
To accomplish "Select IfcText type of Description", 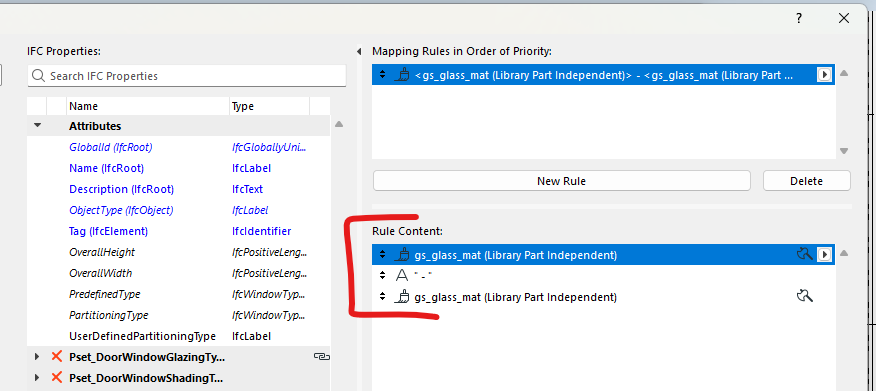I will 247,189.
